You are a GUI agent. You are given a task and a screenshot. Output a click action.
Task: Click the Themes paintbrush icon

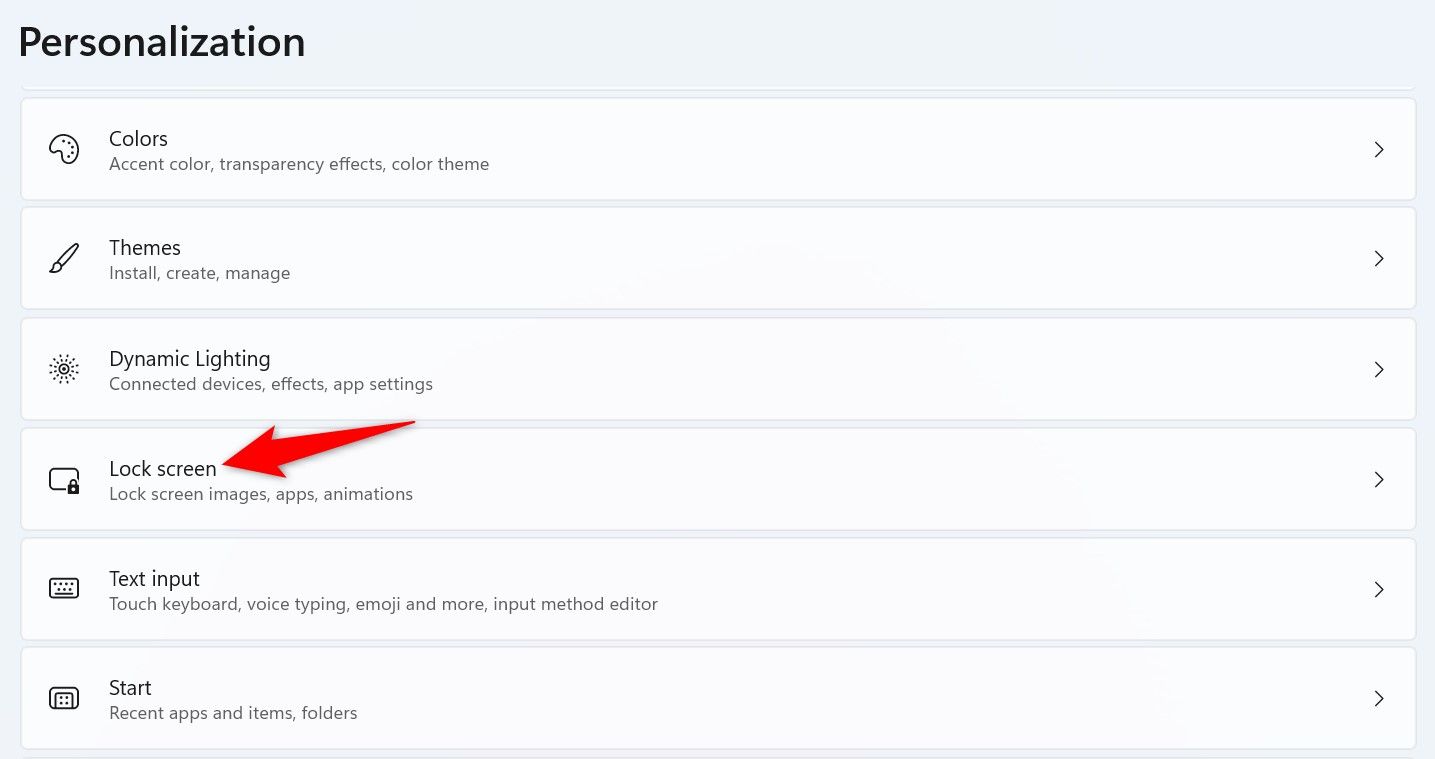point(64,259)
